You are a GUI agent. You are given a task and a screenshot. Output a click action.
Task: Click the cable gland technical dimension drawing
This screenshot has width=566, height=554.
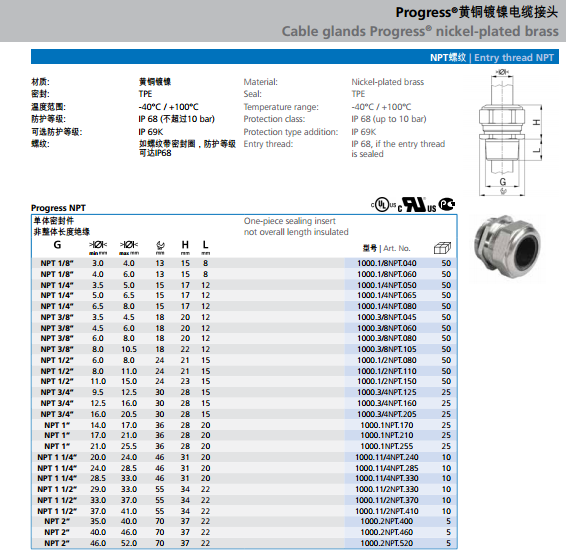point(510,132)
